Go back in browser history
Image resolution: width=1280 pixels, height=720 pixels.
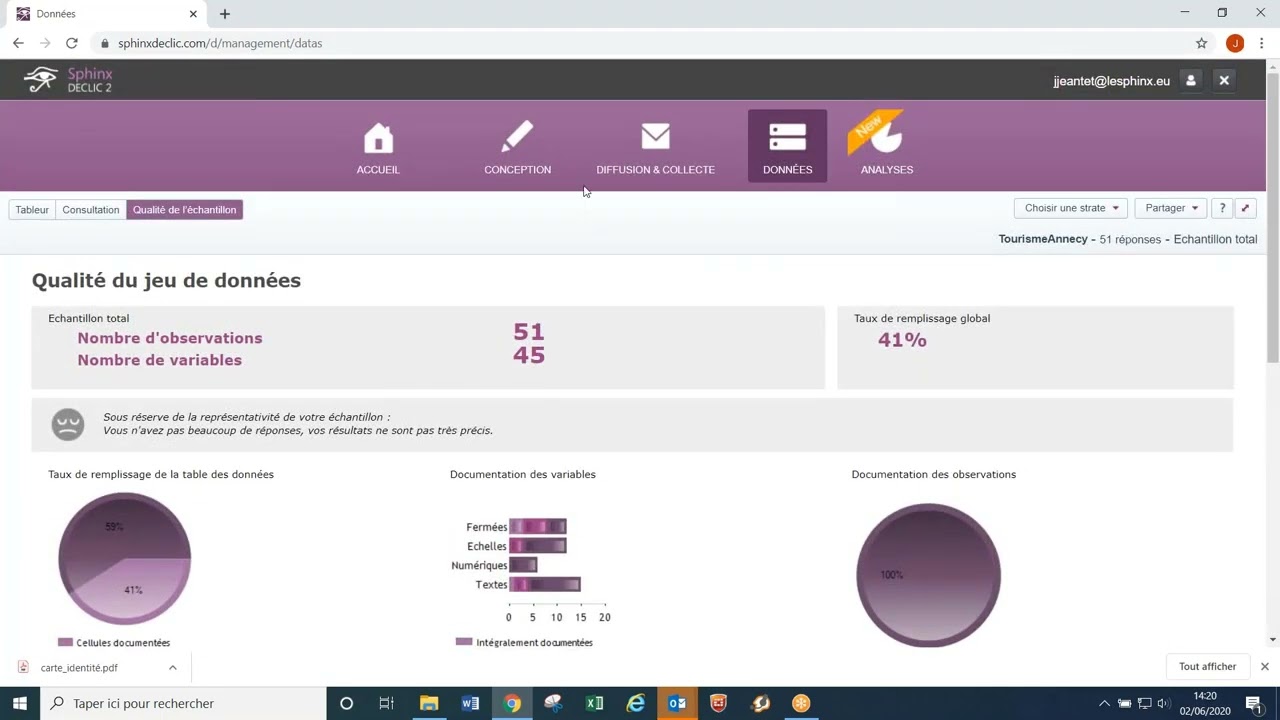(18, 43)
